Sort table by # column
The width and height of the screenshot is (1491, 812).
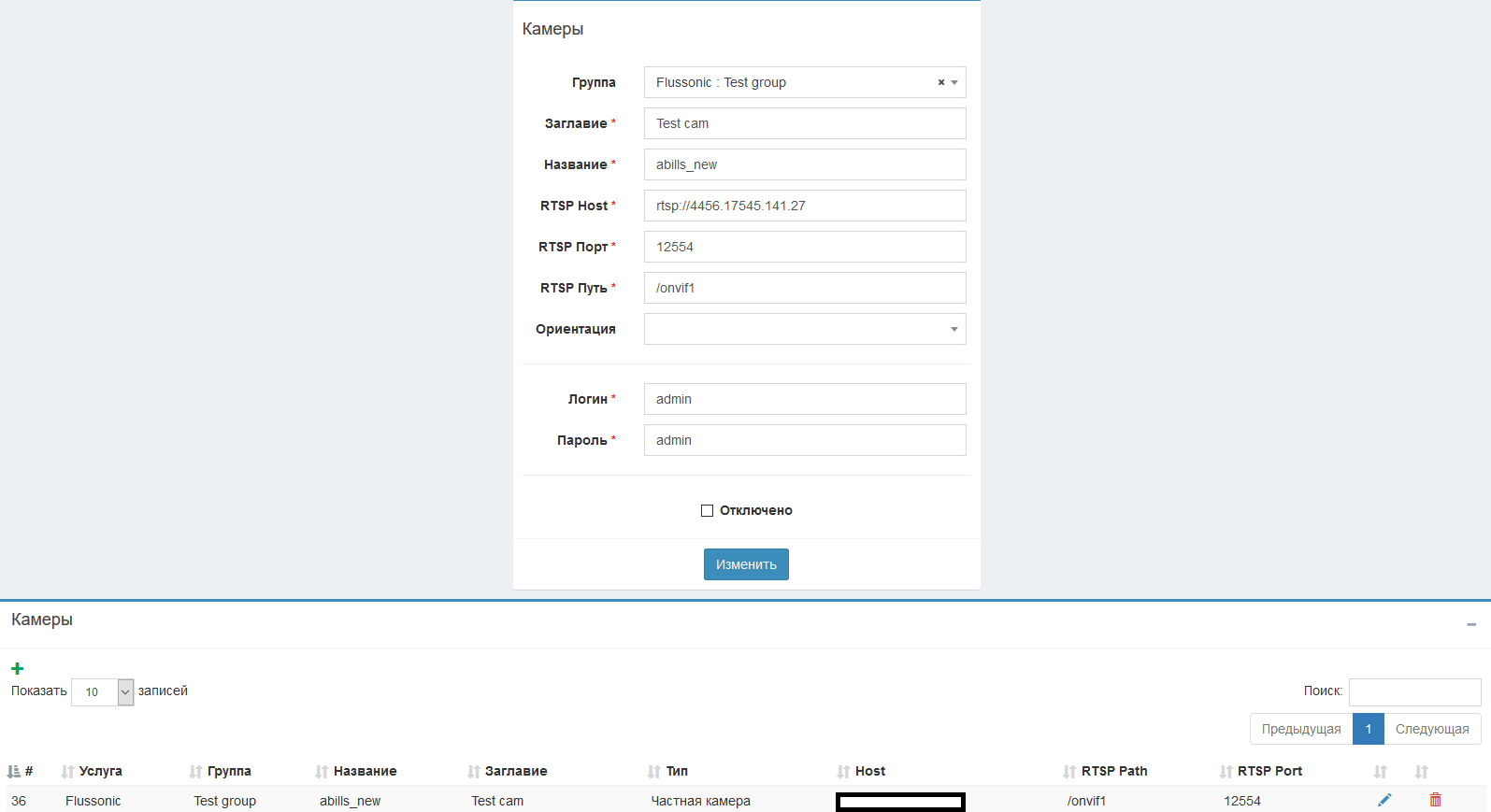click(21, 771)
